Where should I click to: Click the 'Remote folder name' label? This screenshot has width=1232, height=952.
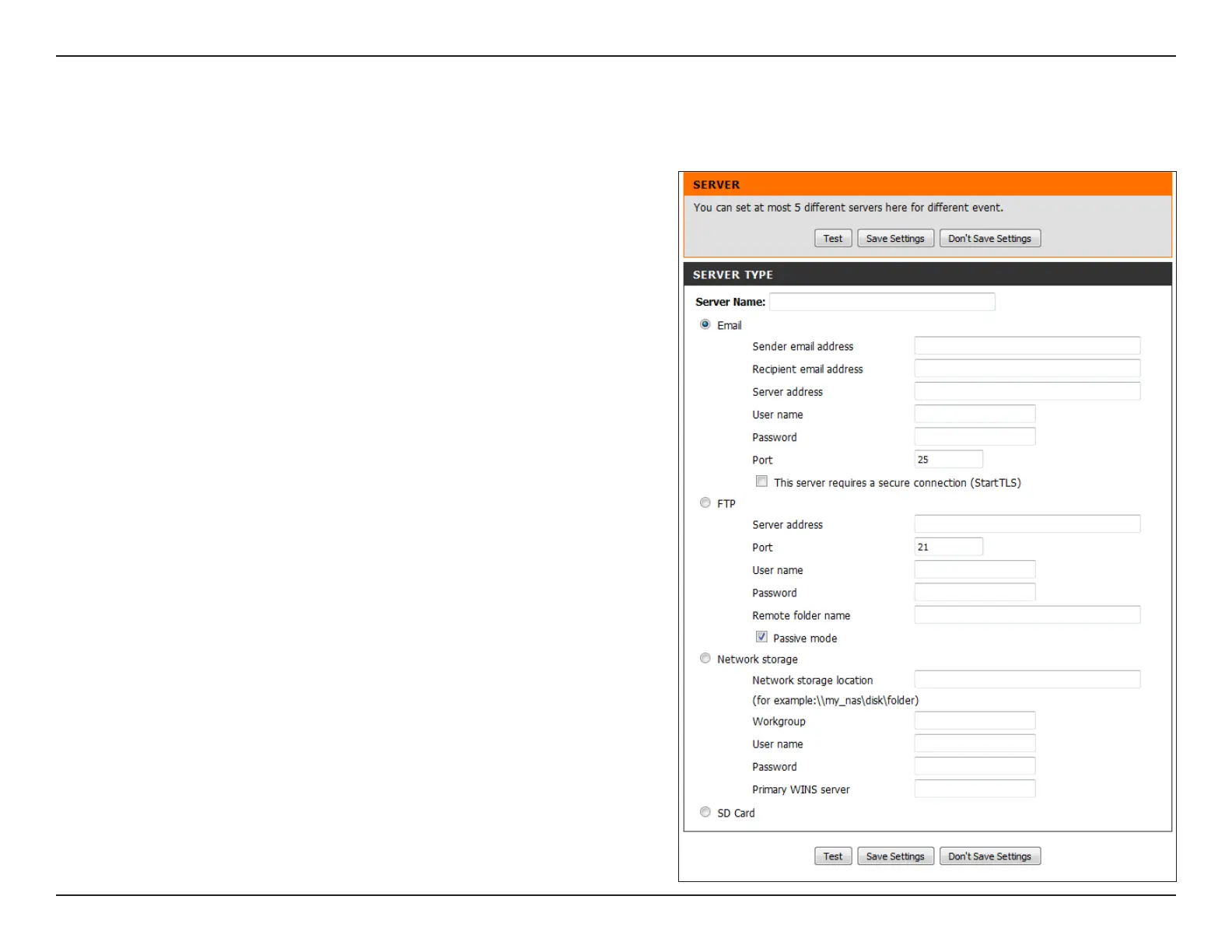pyautogui.click(x=801, y=616)
